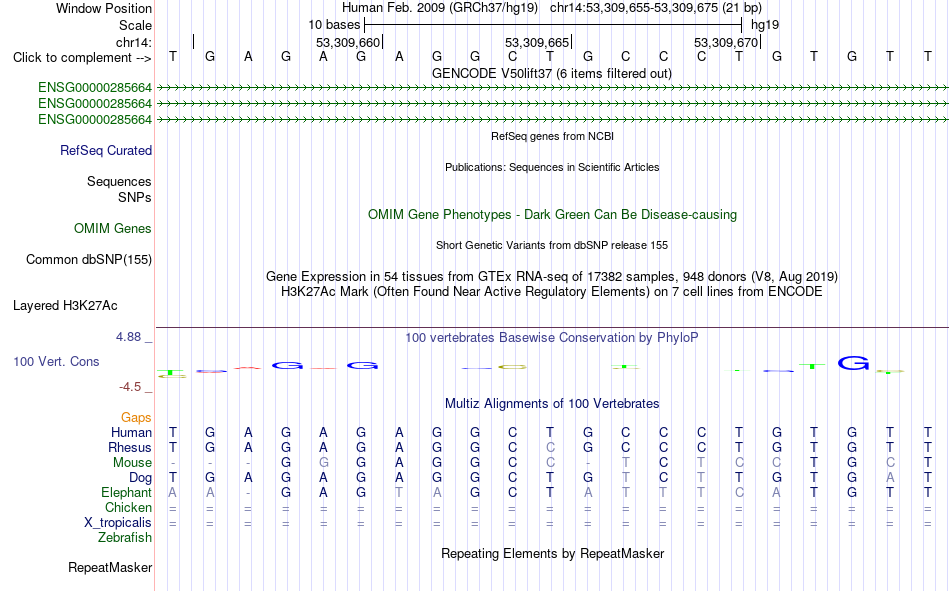
Task: Click the 'Gene Expression in 54 tissues' GTEx title
Action: coord(552,276)
